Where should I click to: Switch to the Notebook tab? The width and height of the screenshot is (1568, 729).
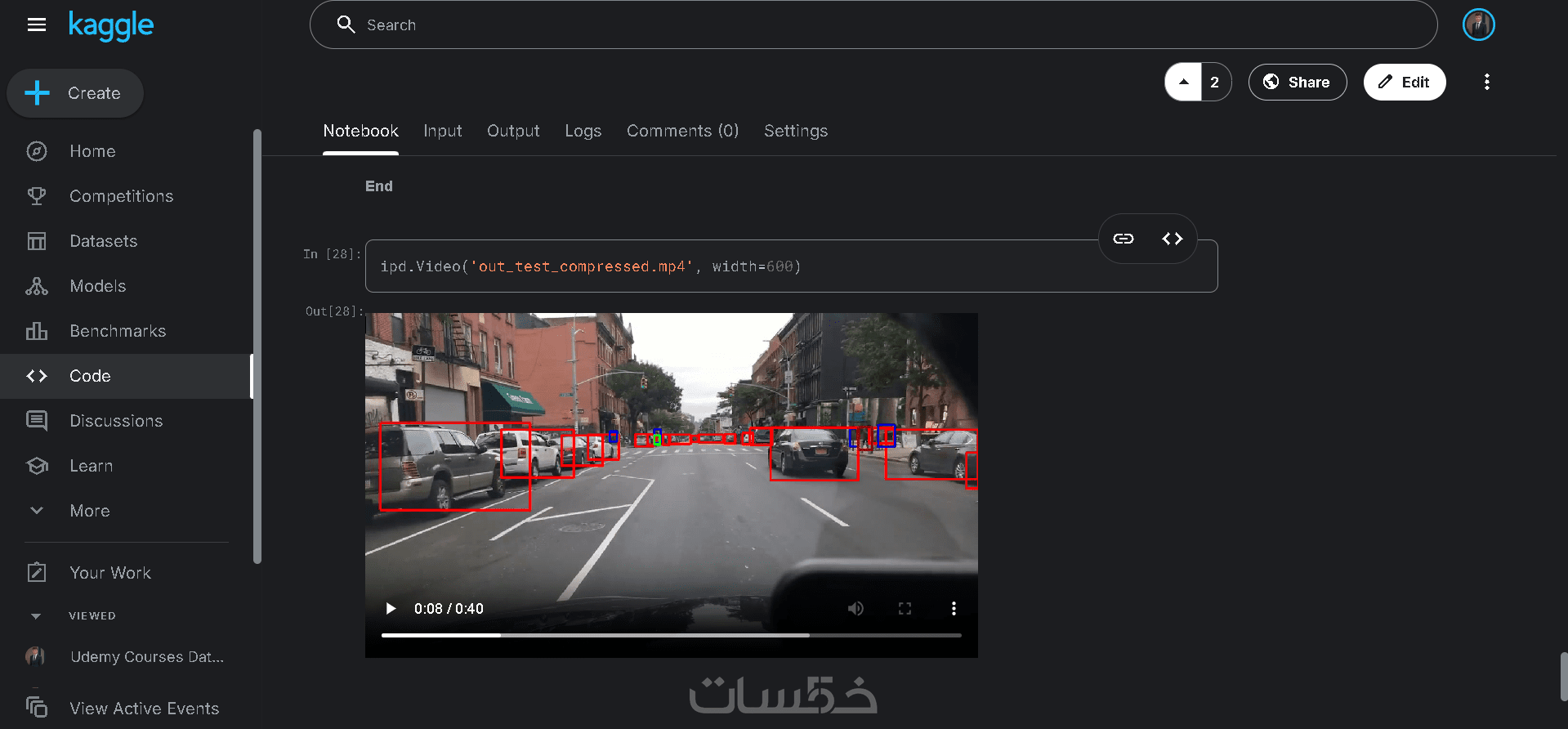click(360, 131)
